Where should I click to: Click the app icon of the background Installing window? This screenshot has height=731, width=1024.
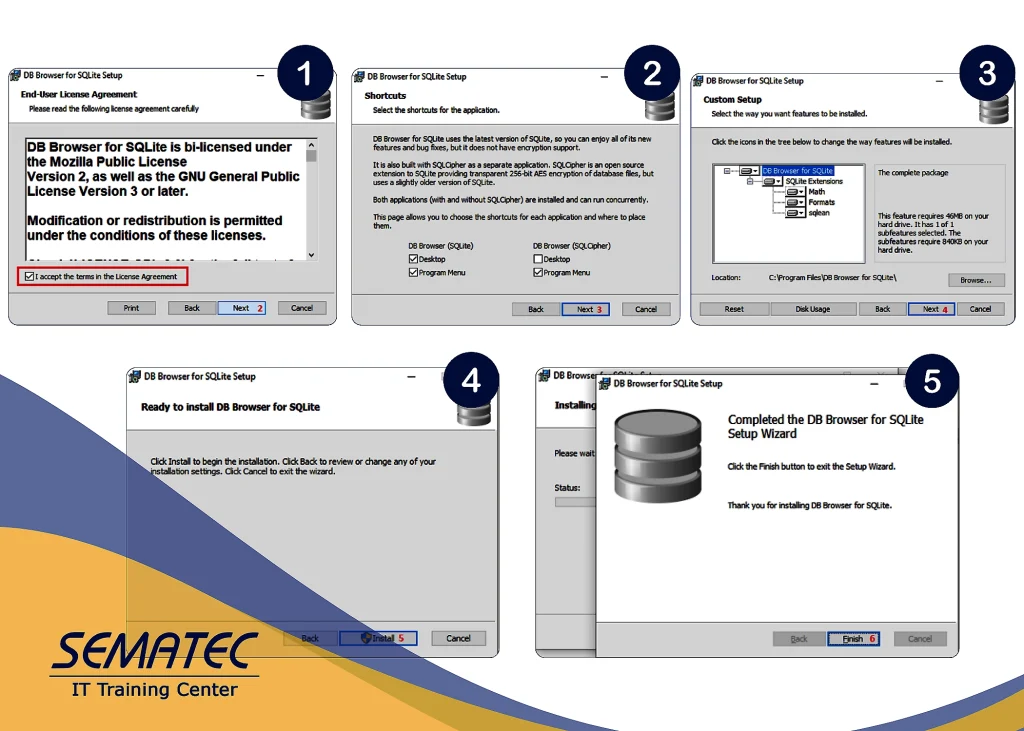tap(543, 376)
